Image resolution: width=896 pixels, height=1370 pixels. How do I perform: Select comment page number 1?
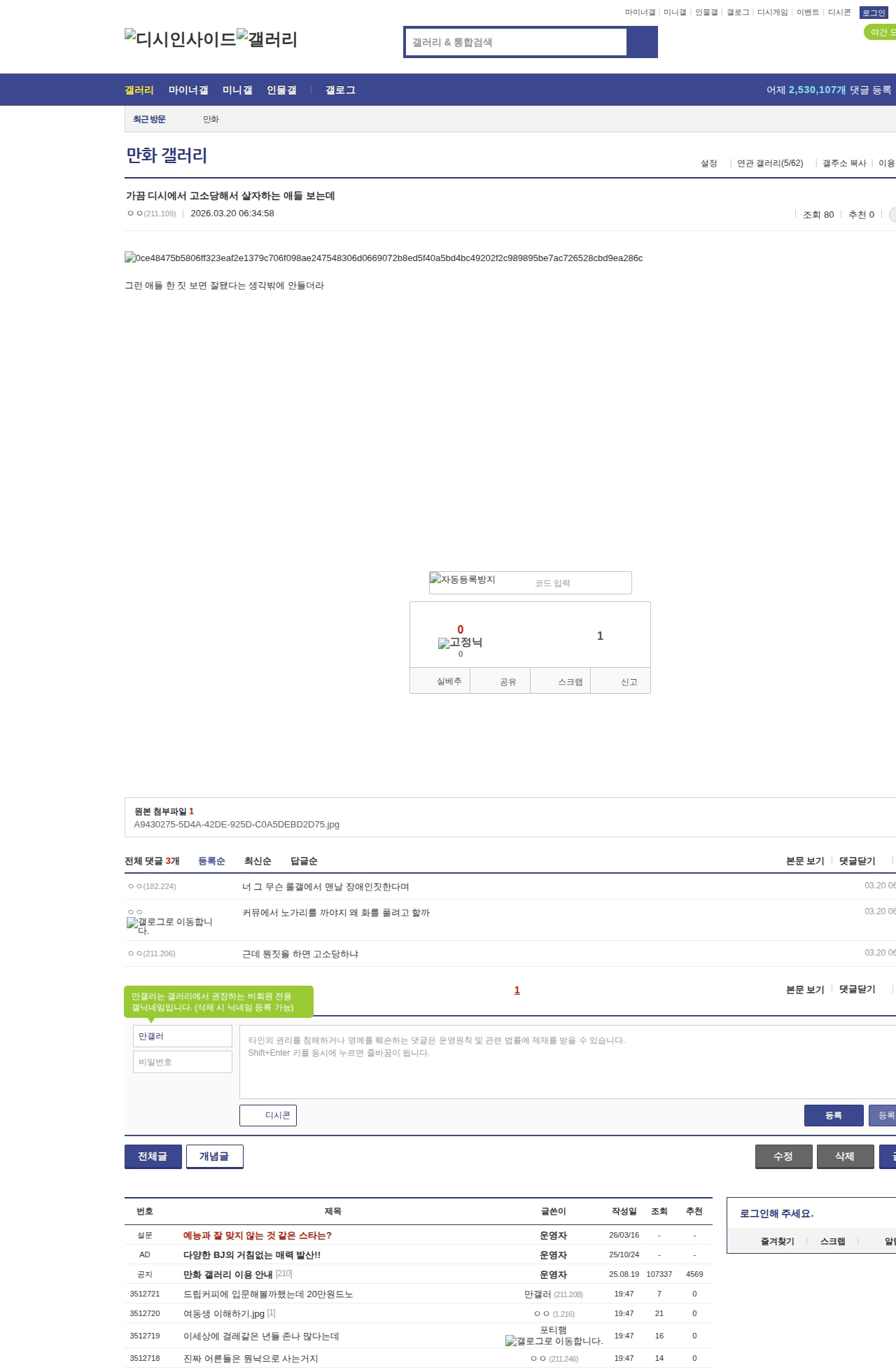coord(517,990)
